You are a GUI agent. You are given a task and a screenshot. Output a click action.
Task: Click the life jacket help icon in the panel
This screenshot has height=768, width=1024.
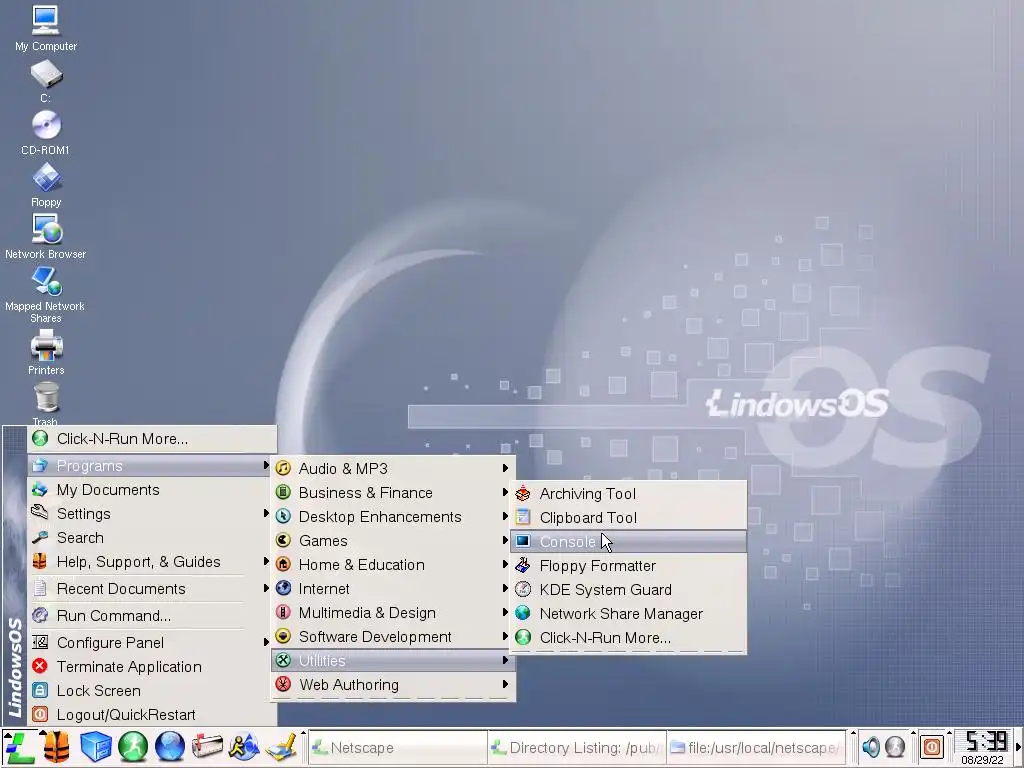(x=57, y=748)
